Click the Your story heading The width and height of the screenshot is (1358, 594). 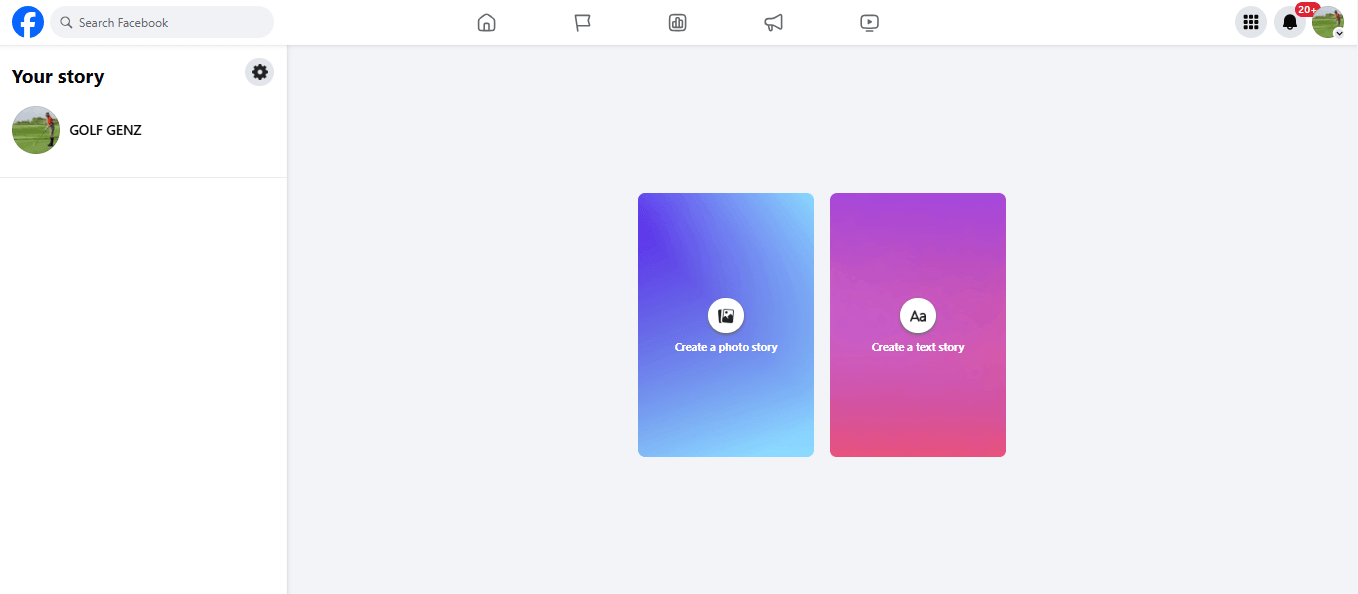[x=57, y=76]
